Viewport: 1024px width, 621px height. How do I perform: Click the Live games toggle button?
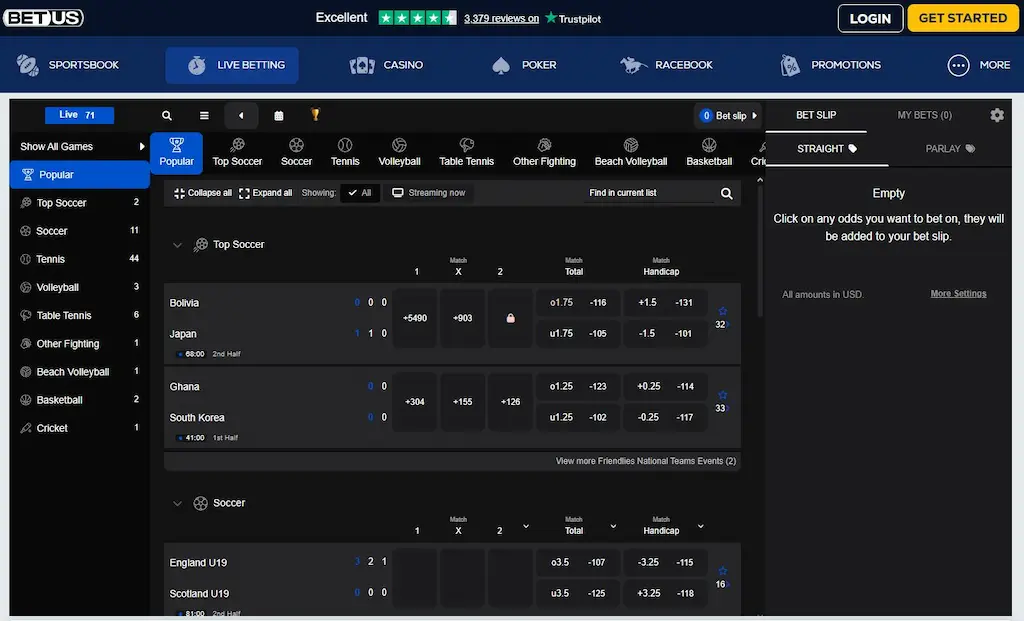(79, 115)
